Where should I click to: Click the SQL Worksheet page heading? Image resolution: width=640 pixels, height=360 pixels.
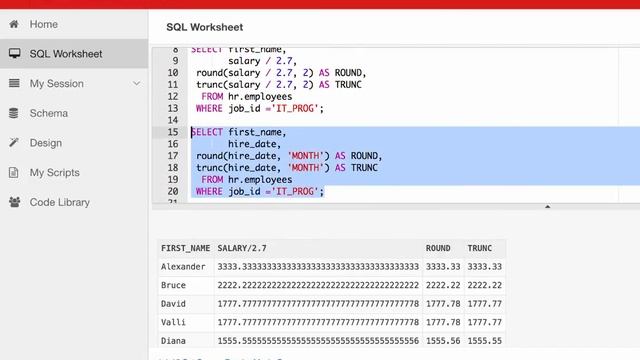click(x=204, y=27)
